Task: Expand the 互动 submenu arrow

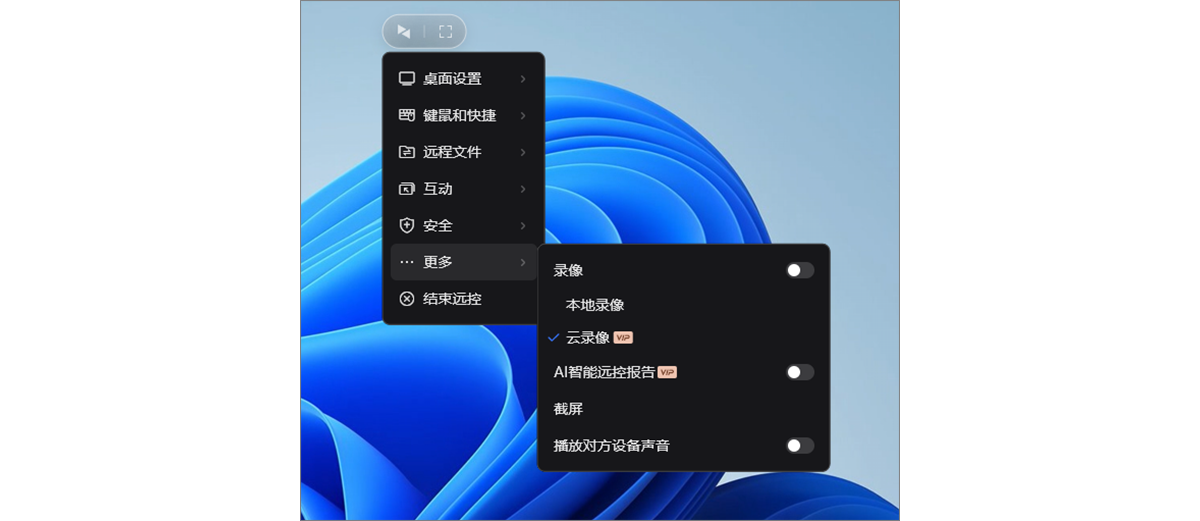Action: (x=523, y=188)
